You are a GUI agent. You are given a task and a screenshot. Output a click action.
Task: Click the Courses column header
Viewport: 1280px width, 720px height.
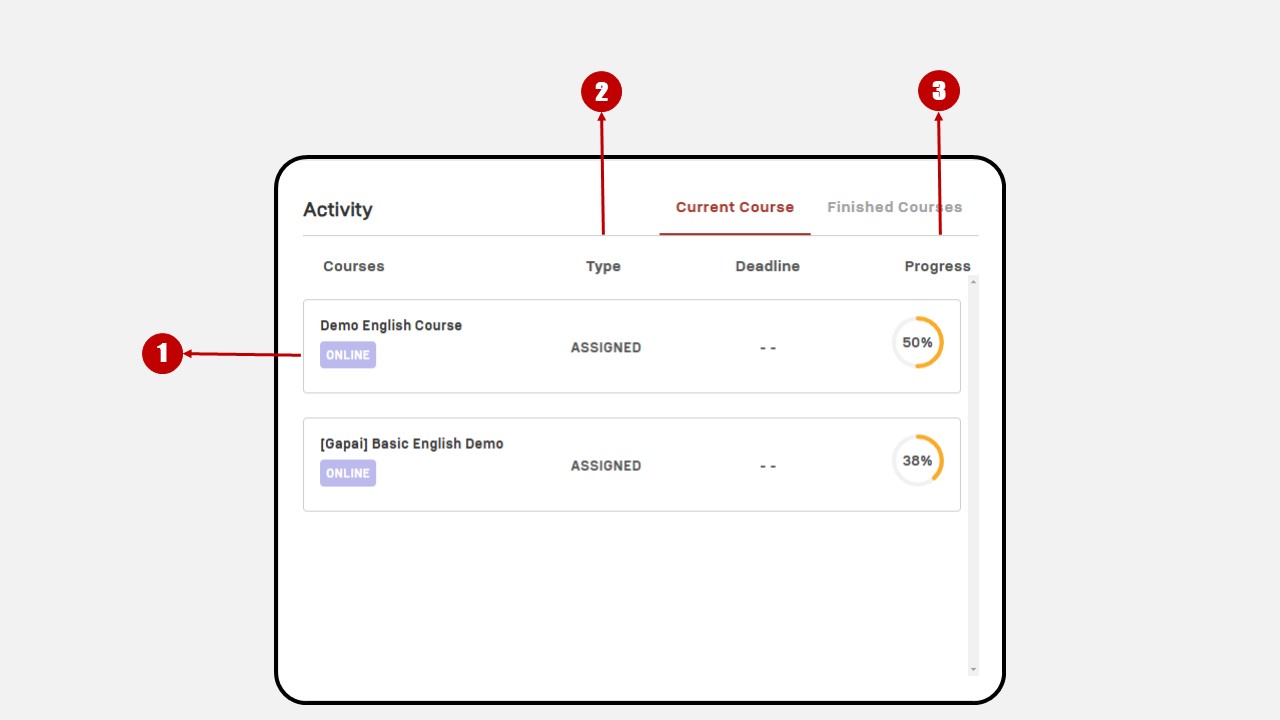coord(354,266)
